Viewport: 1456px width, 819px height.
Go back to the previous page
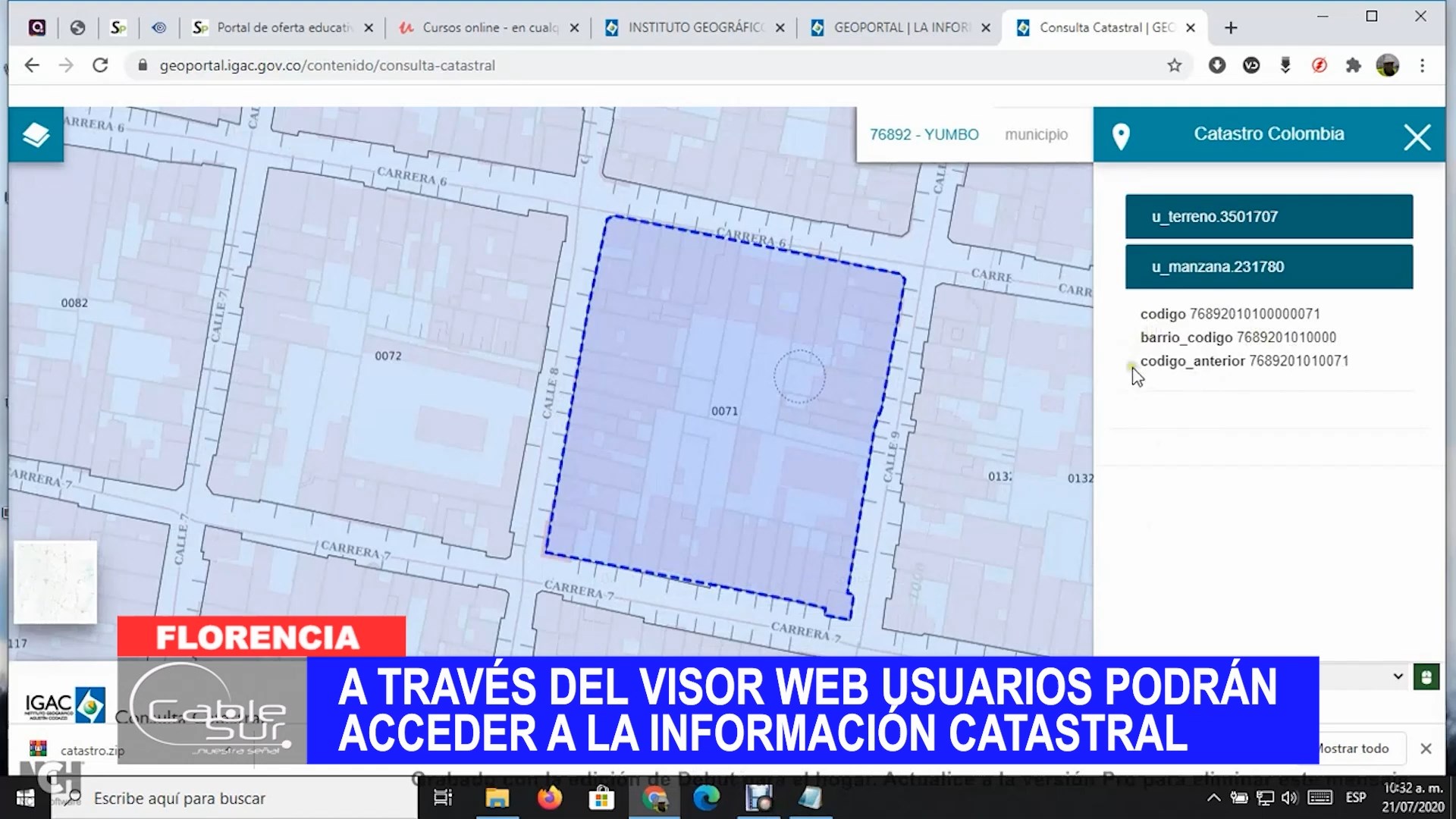[32, 66]
